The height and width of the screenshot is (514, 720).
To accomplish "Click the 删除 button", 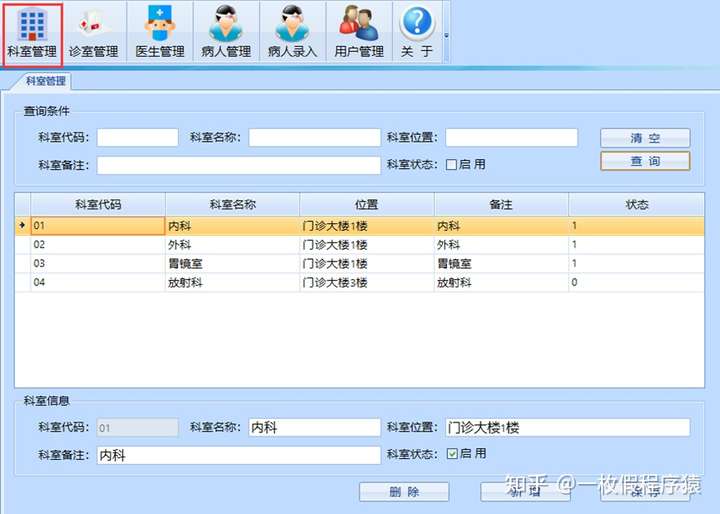I will tap(404, 492).
